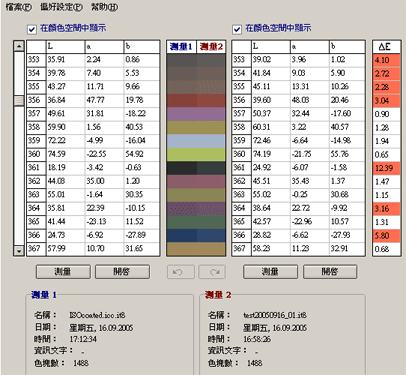Viewport: 406px width, 375px height.
Task: Click ΔE value 4.10
Action: click(386, 60)
